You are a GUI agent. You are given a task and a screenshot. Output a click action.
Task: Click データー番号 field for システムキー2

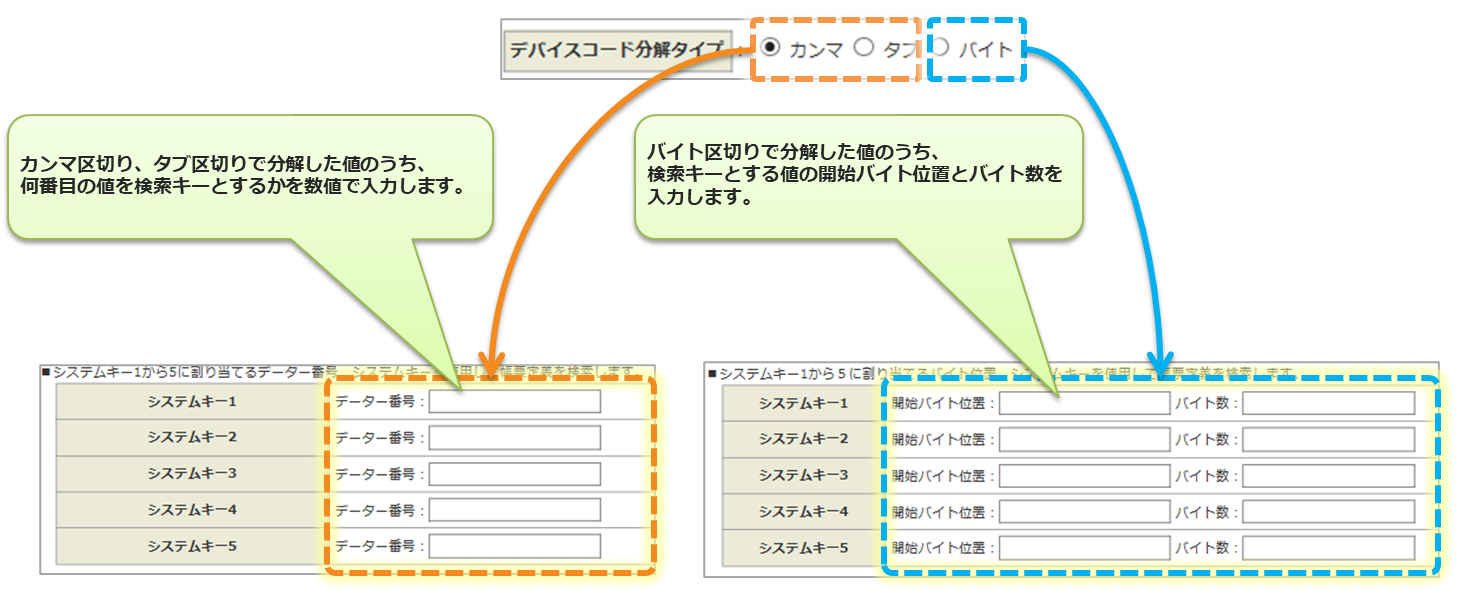(x=514, y=438)
